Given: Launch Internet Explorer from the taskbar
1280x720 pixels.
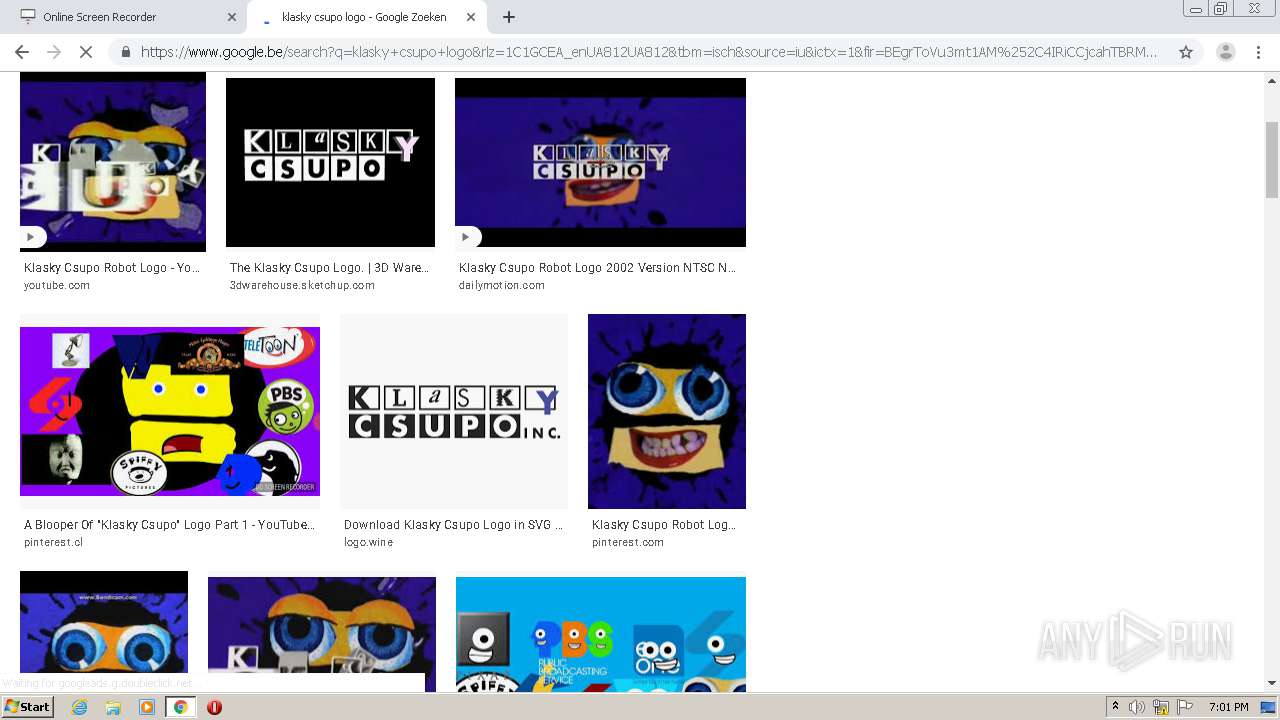Looking at the screenshot, I should pos(79,707).
